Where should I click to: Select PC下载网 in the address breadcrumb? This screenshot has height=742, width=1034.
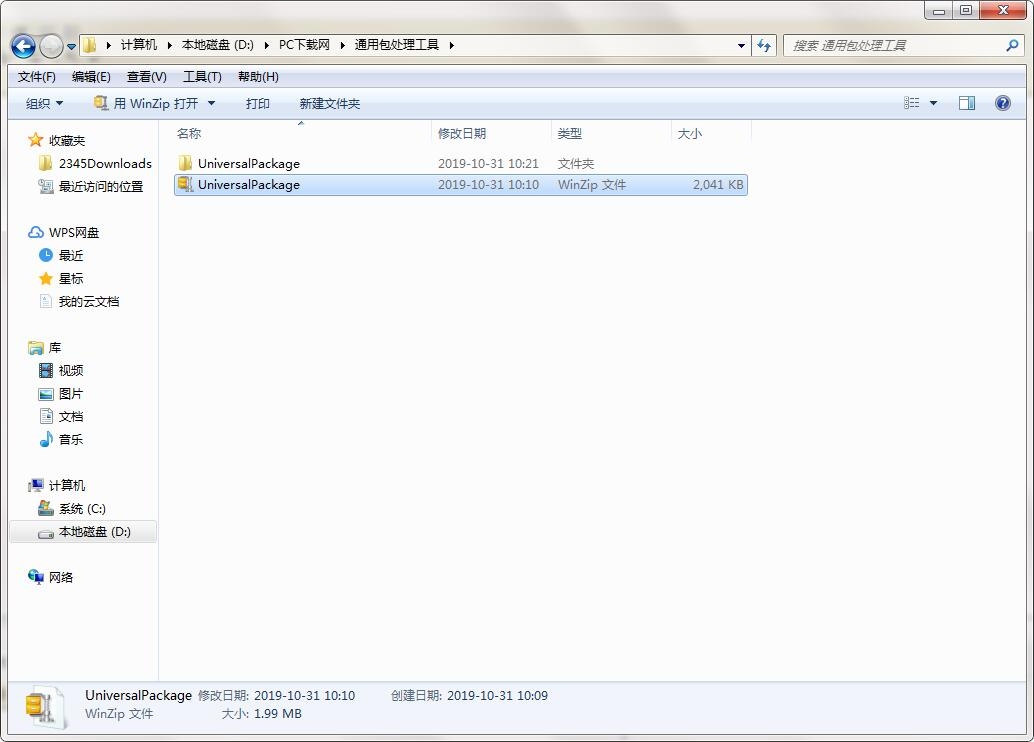click(304, 45)
